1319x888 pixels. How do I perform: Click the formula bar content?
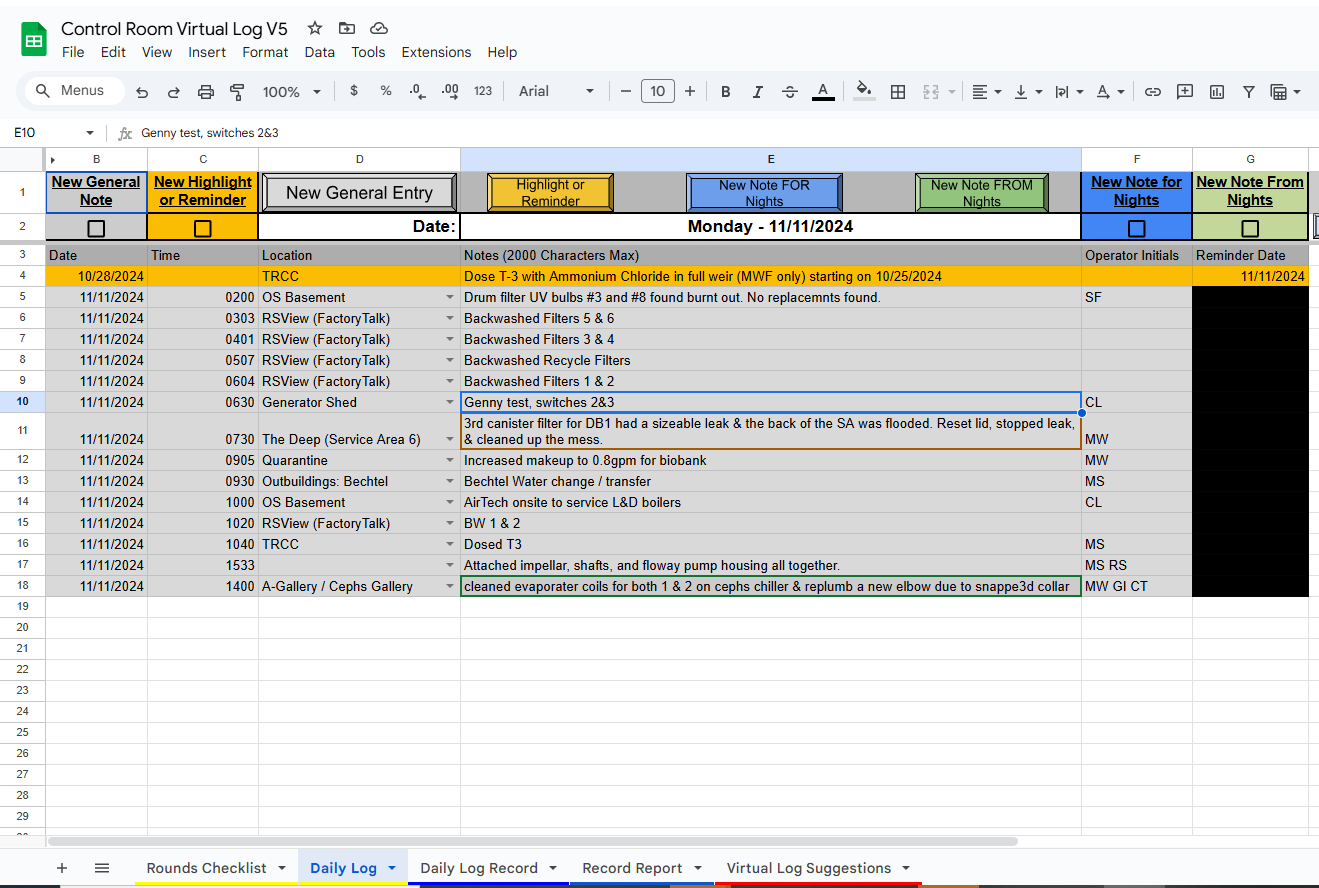click(210, 133)
